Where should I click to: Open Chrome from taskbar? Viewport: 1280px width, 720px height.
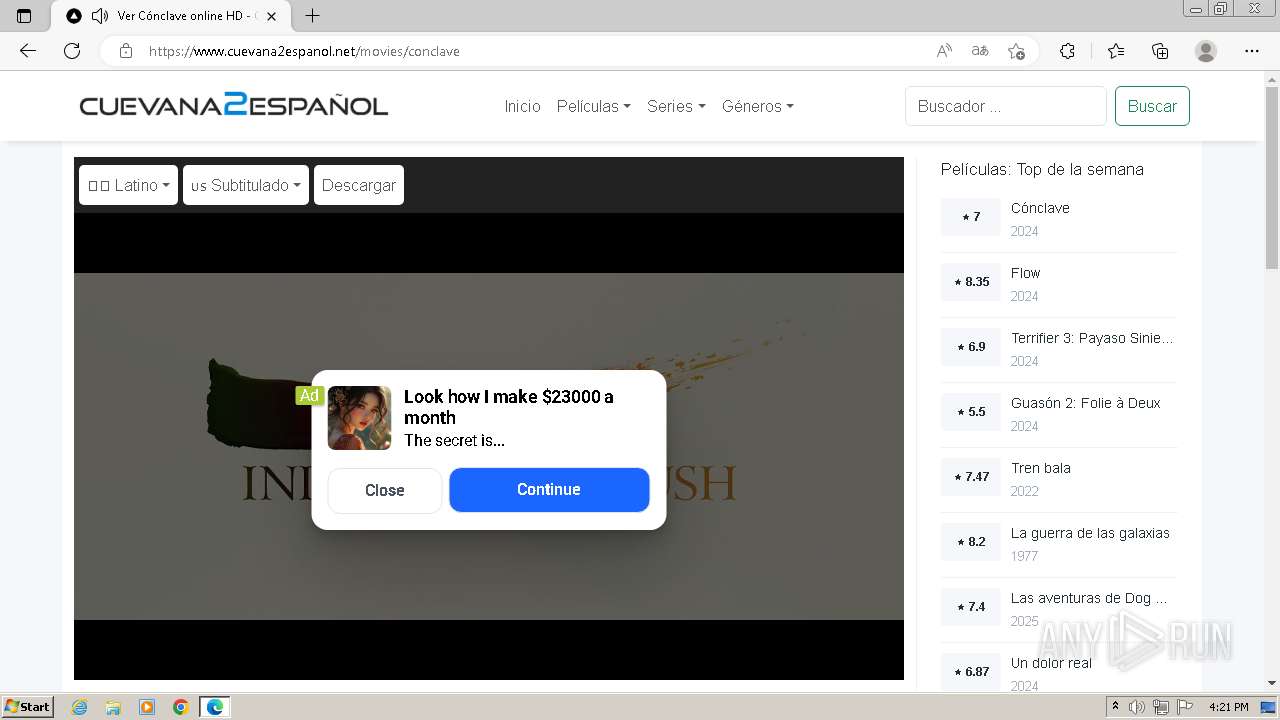[181, 707]
